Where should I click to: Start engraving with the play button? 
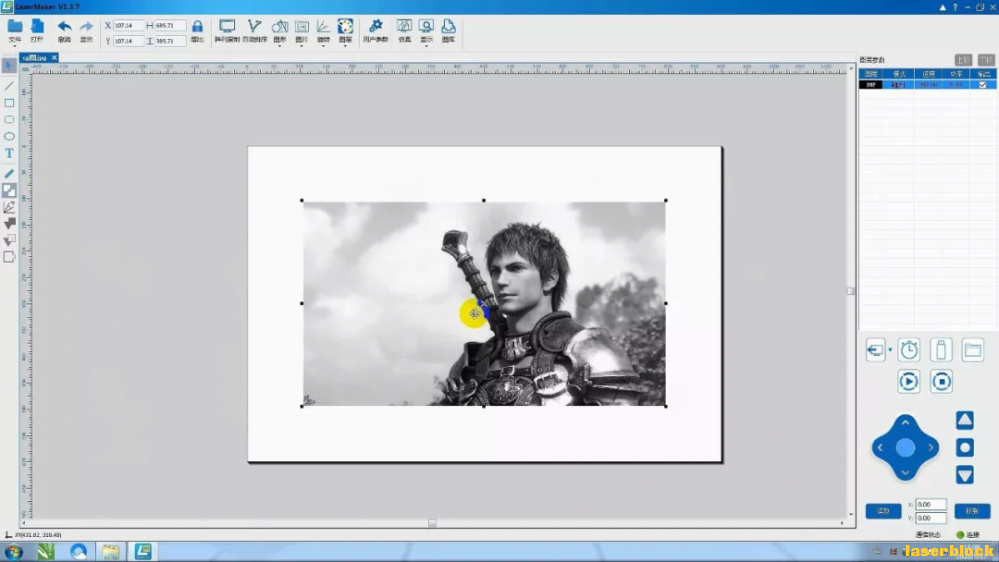coord(909,382)
